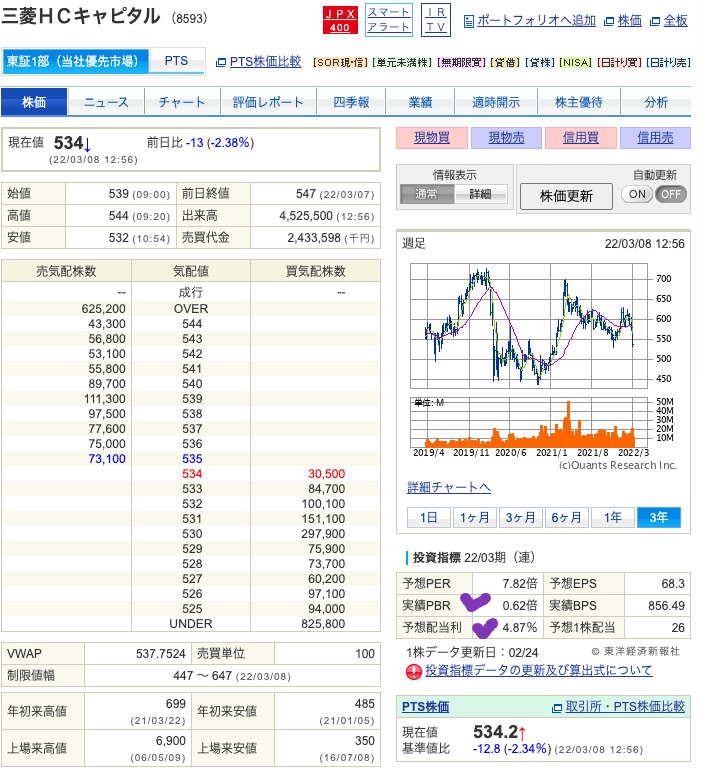Select the 6ヶ月 chart period

[566, 518]
